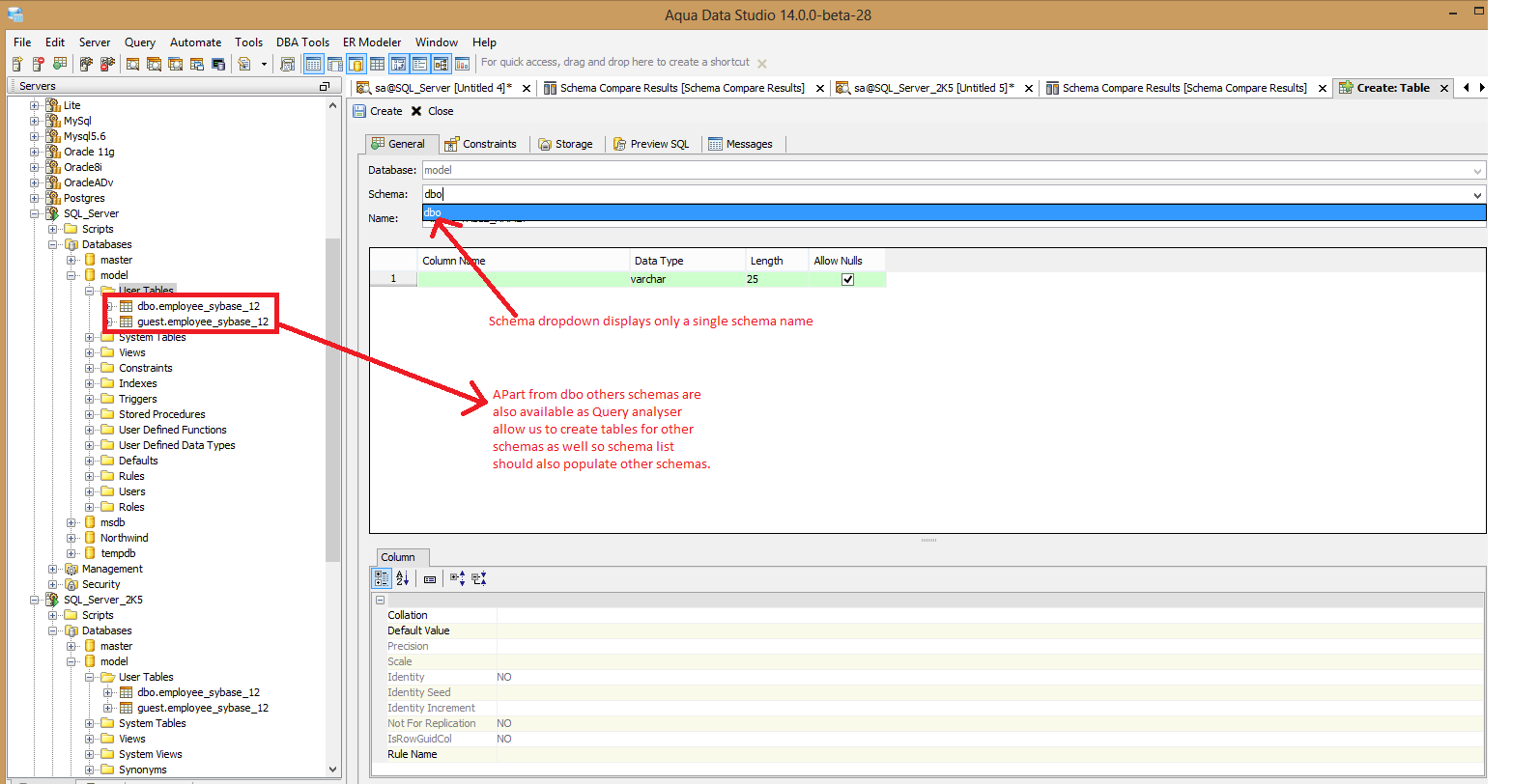The image size is (1540, 784).
Task: Select the Postgres server icon
Action: click(53, 198)
